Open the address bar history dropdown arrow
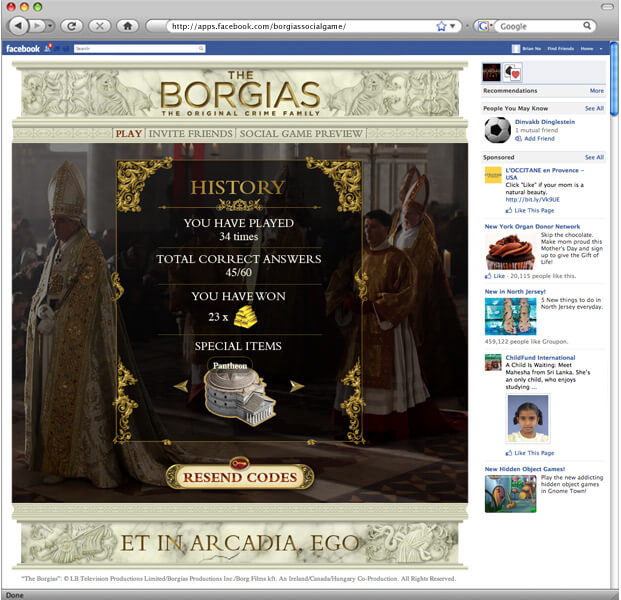Screen dimensions: 621x600 click(x=453, y=26)
